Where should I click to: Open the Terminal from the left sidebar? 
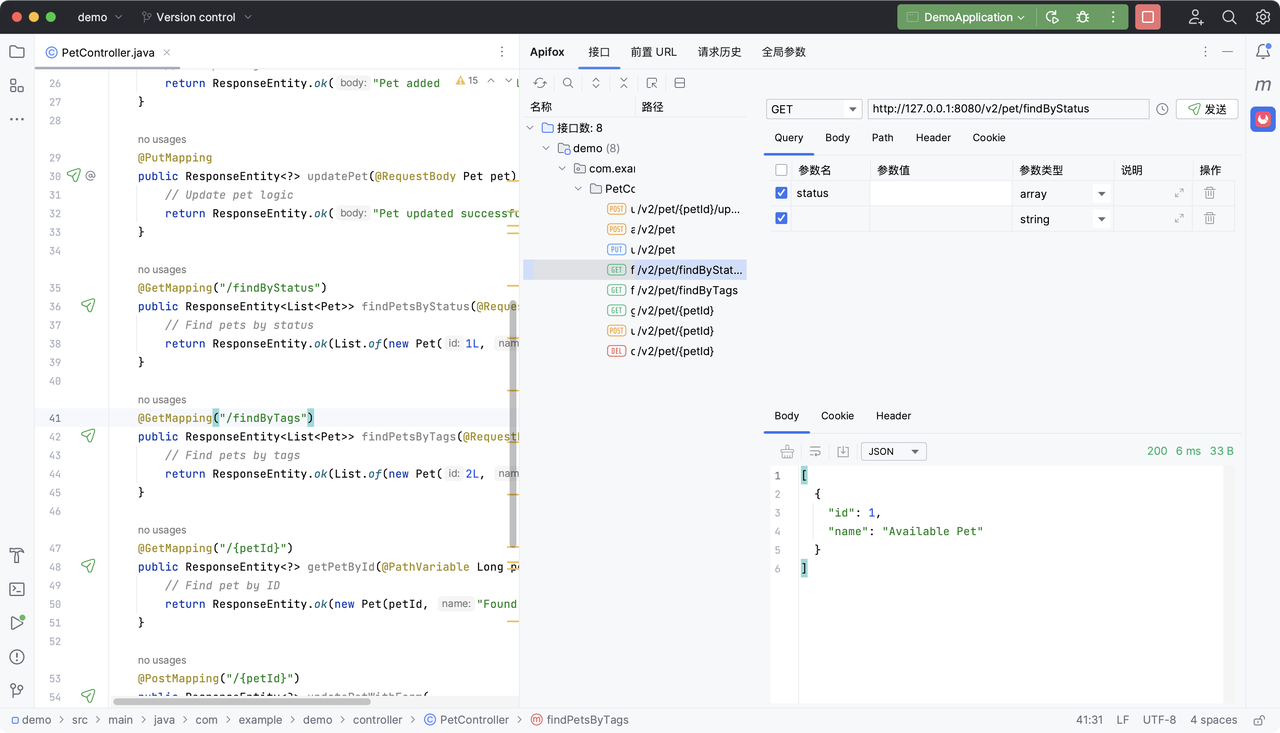pos(16,589)
